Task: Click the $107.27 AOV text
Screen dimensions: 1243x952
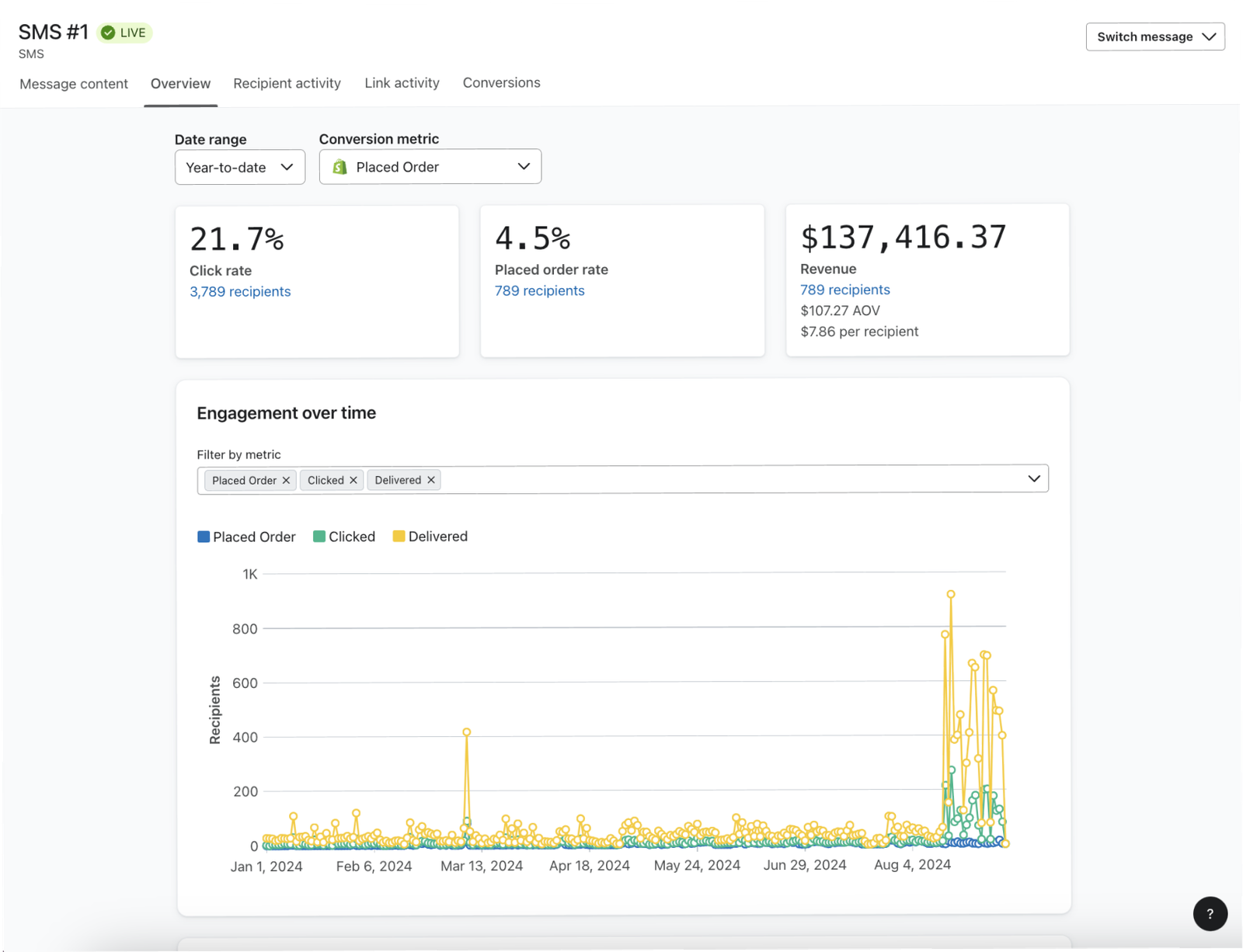Action: pos(840,311)
